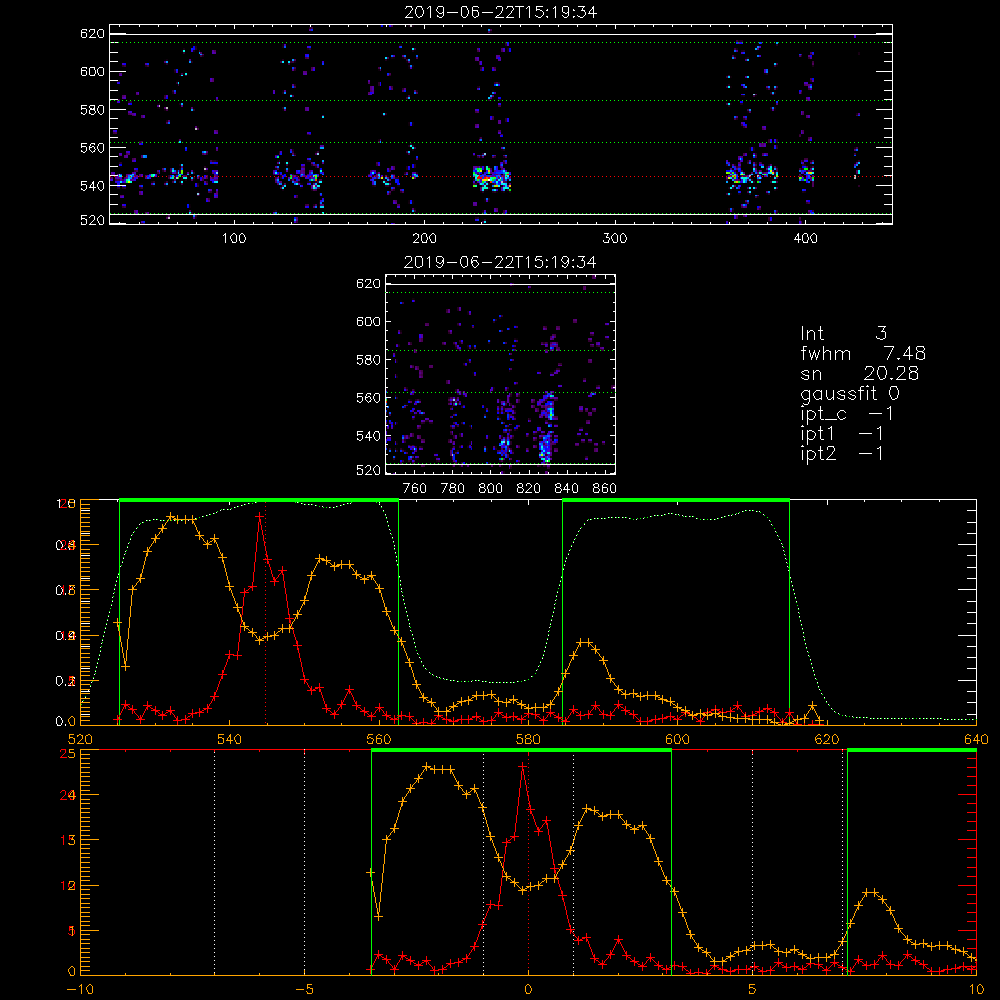Click x-axis label '580' on profile plot
Screen dimensions: 1000x1000
pos(528,739)
